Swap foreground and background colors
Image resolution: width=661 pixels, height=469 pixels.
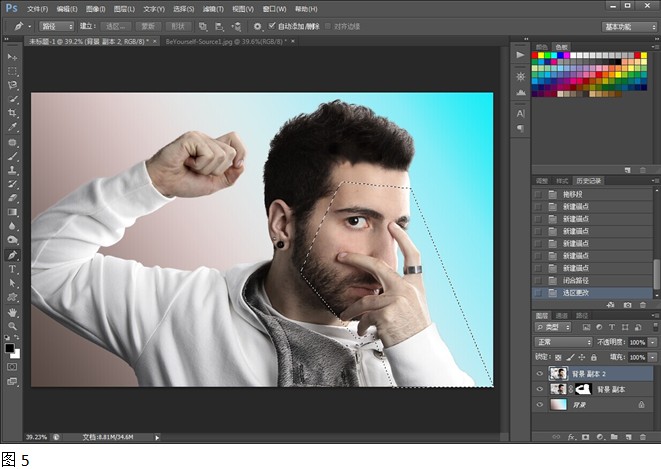16,337
